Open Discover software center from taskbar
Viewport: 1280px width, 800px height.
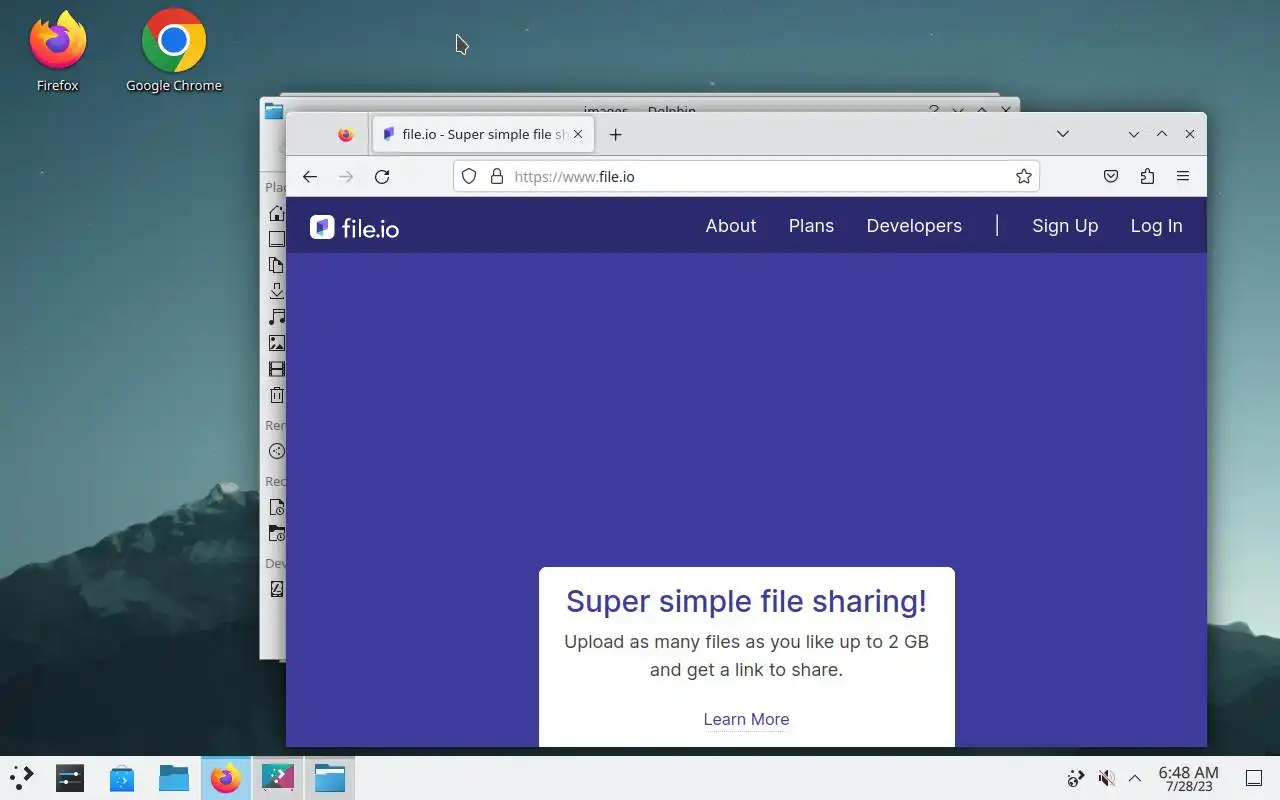click(x=122, y=778)
